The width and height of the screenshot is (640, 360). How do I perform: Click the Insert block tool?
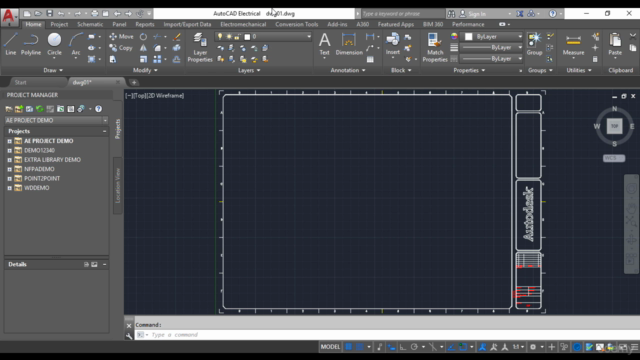pos(393,44)
